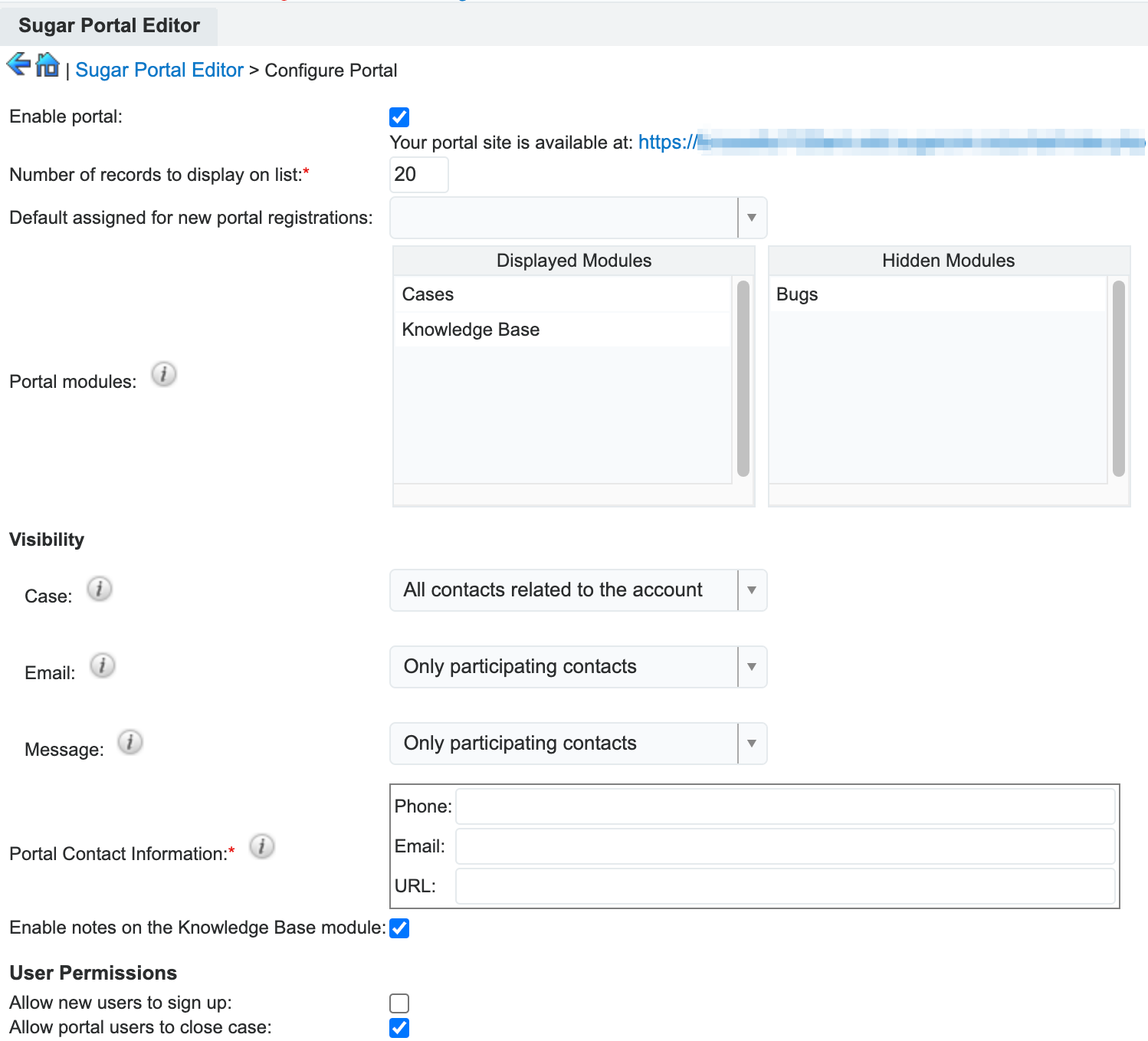Image resolution: width=1148 pixels, height=1041 pixels.
Task: Uncheck Enable notes on Knowledge Base
Action: coord(399,928)
